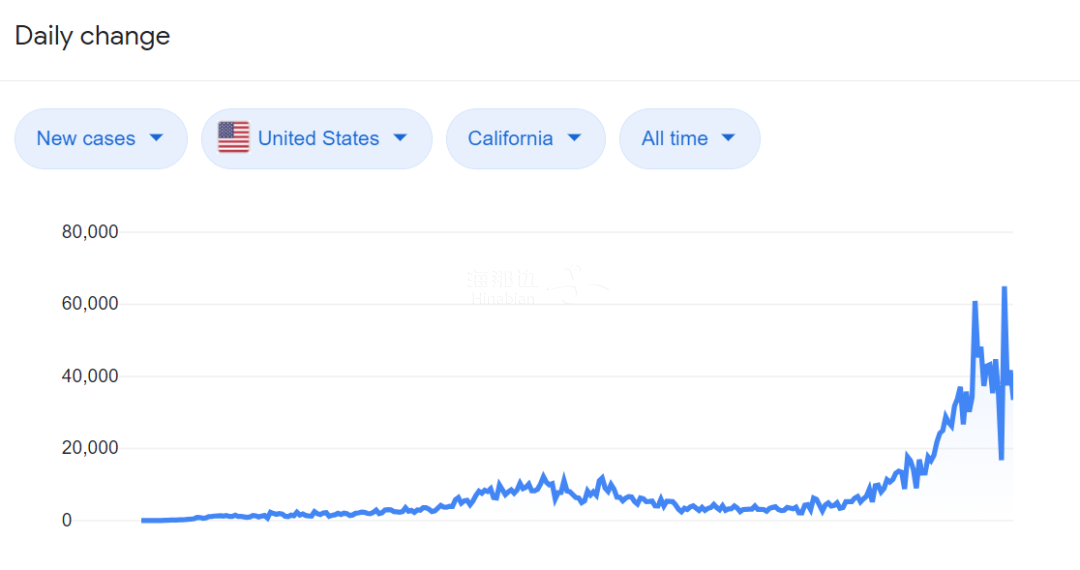Click the 40,000 axis label
The height and width of the screenshot is (570, 1080).
click(x=90, y=376)
